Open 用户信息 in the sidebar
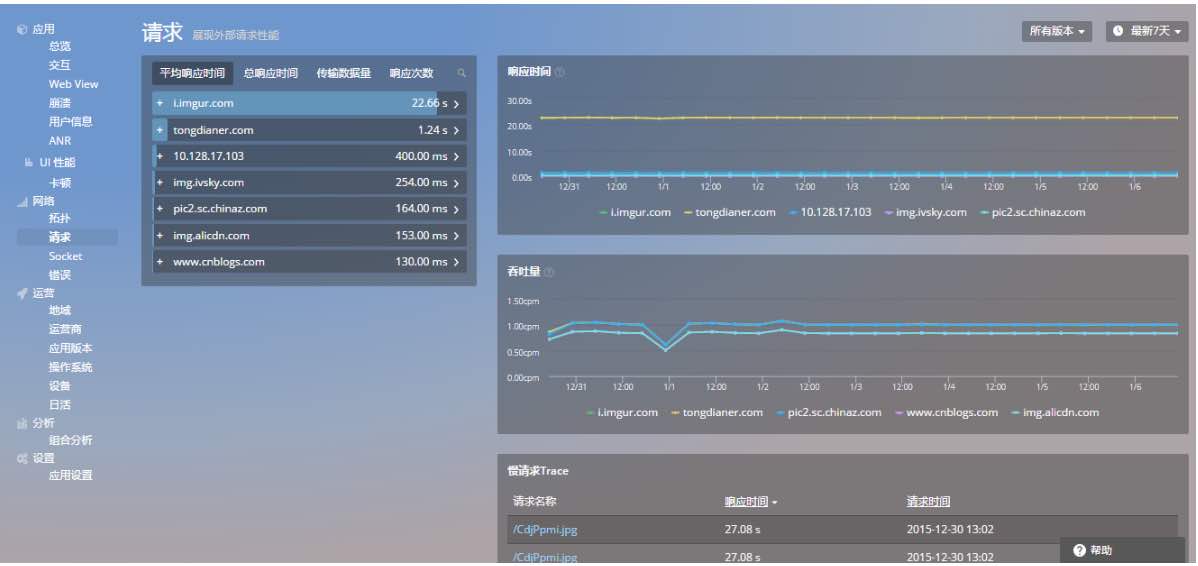Screen dimensions: 1198x566 point(71,121)
